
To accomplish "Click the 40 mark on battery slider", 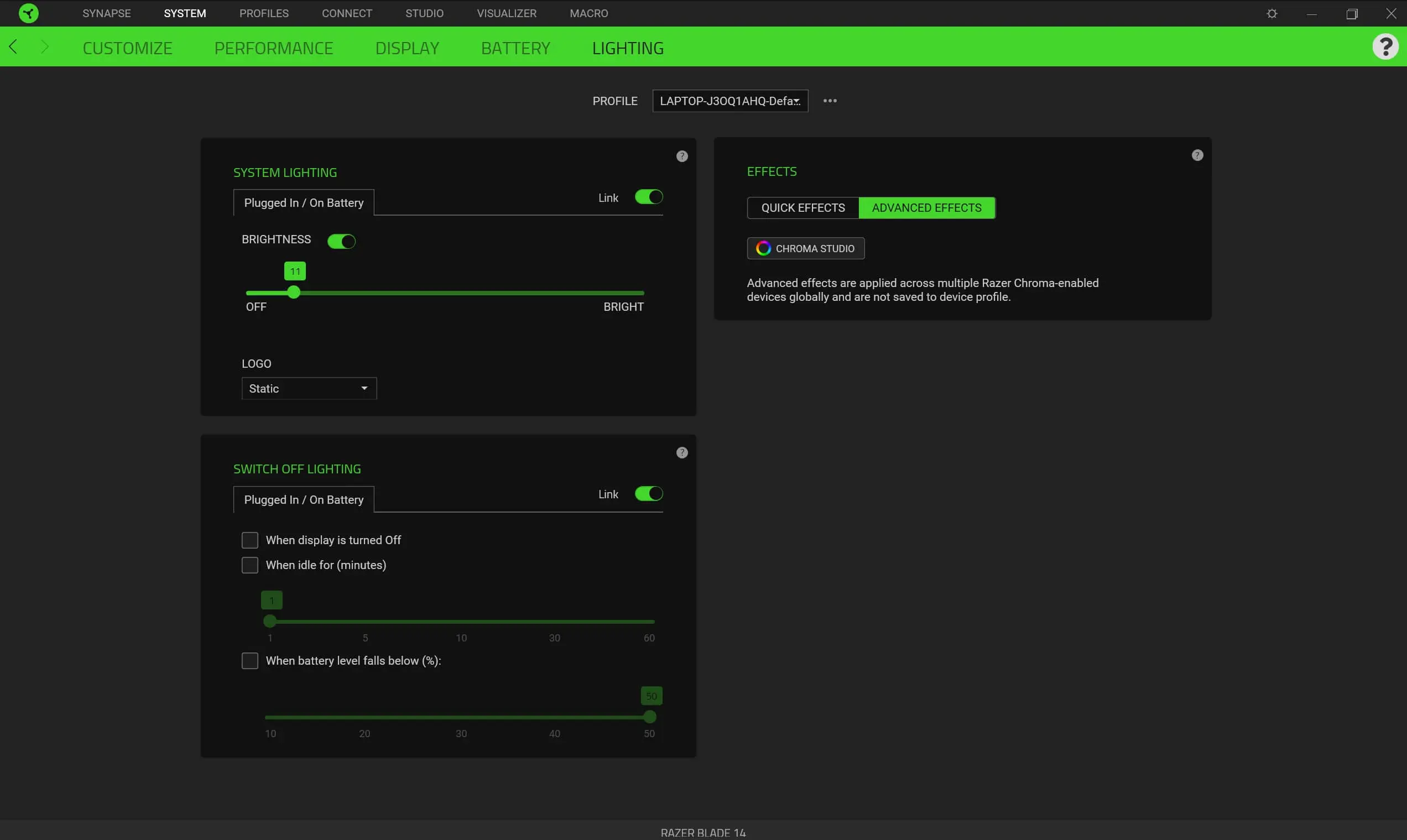I will tap(554, 734).
